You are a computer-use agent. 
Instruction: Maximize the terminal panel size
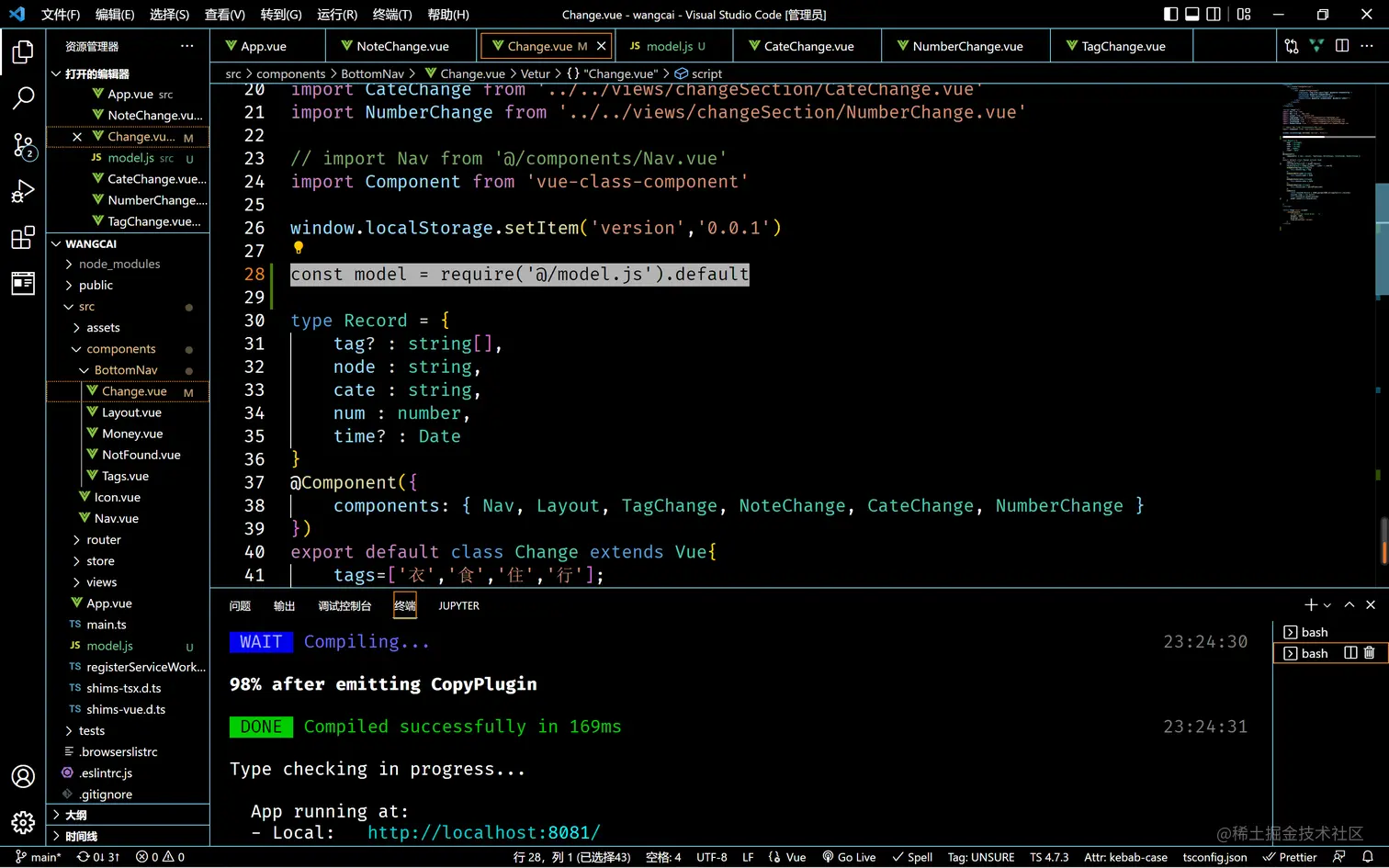(1349, 604)
